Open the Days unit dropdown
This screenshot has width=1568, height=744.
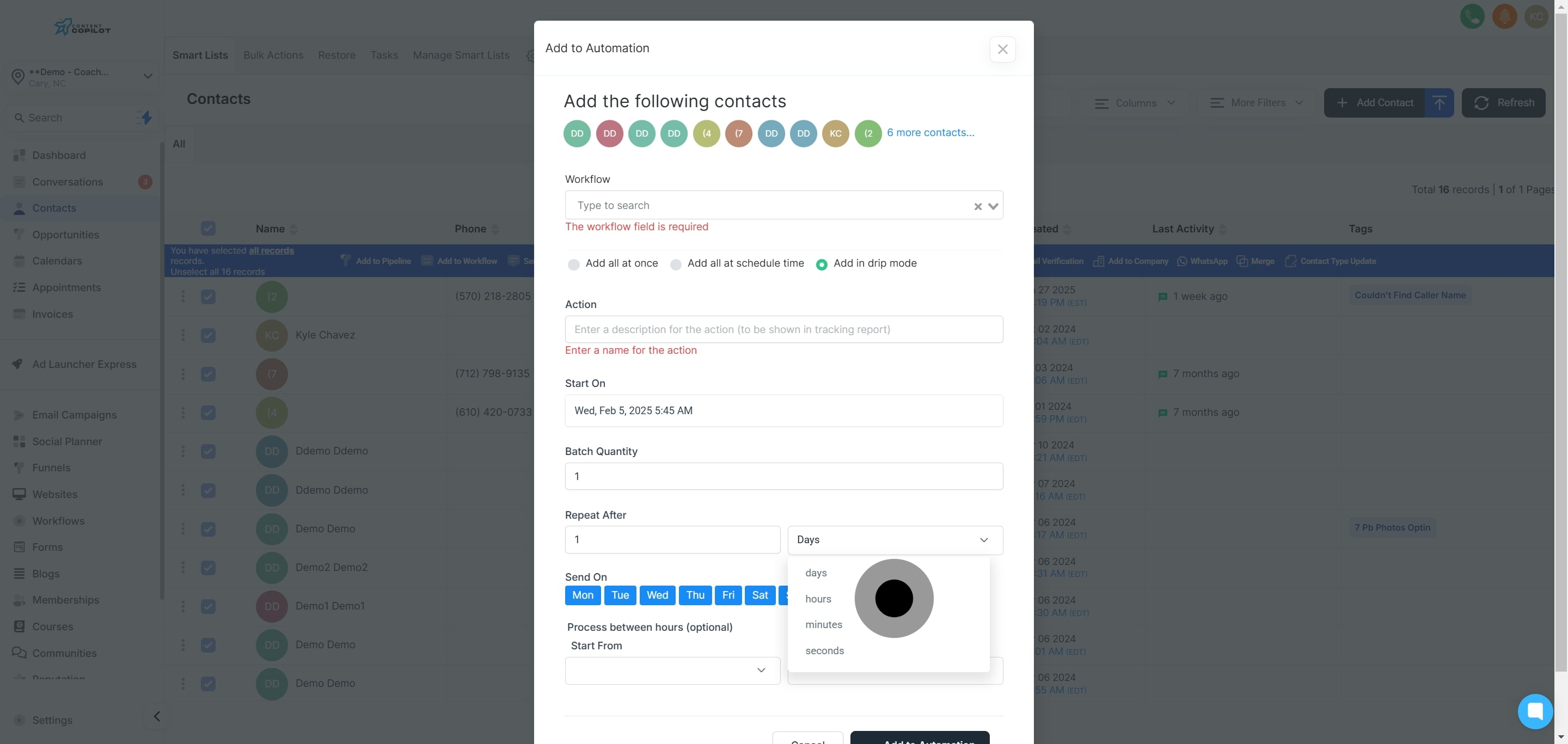[x=895, y=539]
